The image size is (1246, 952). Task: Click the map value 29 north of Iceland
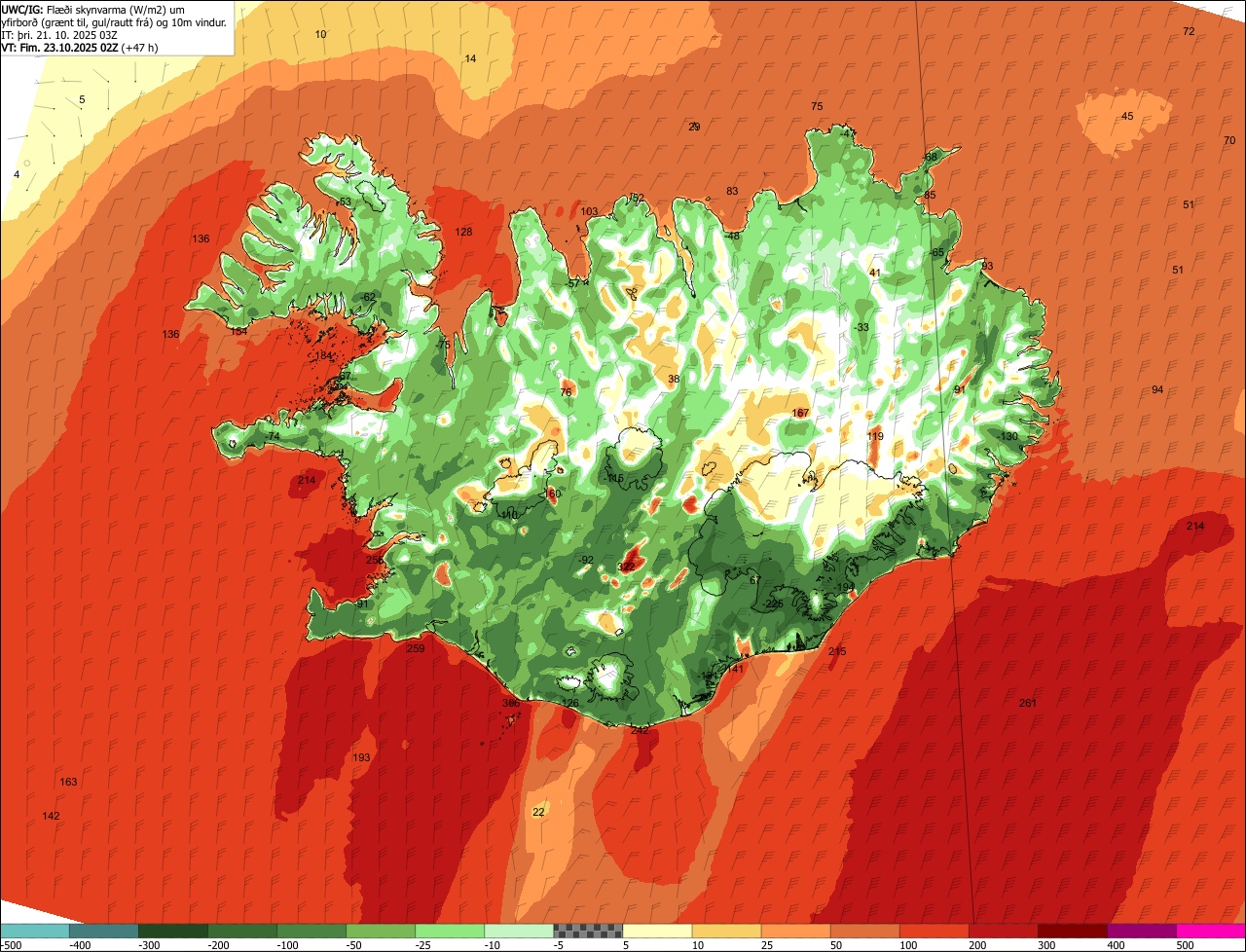[694, 127]
